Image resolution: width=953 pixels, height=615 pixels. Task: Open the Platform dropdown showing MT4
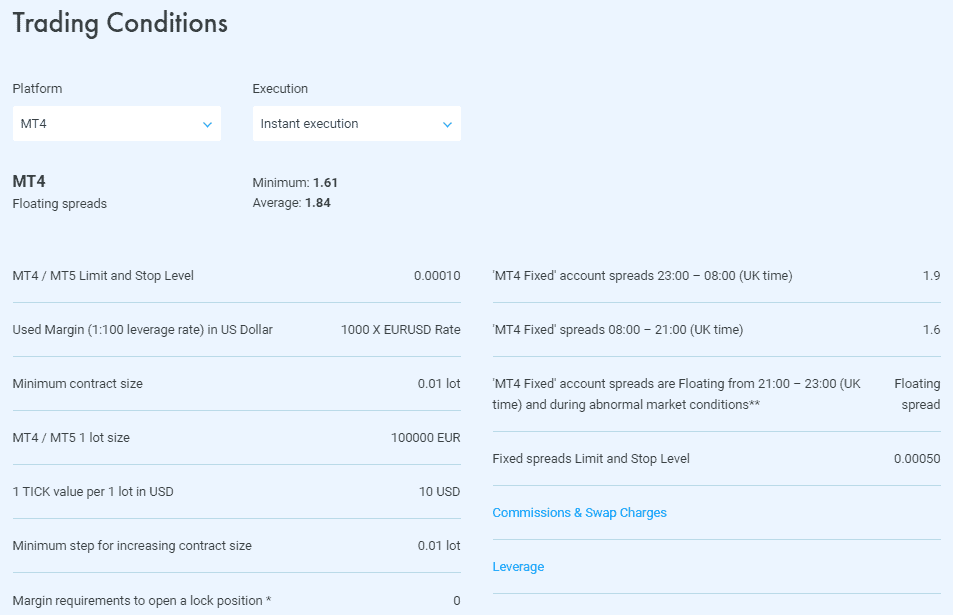(x=117, y=124)
